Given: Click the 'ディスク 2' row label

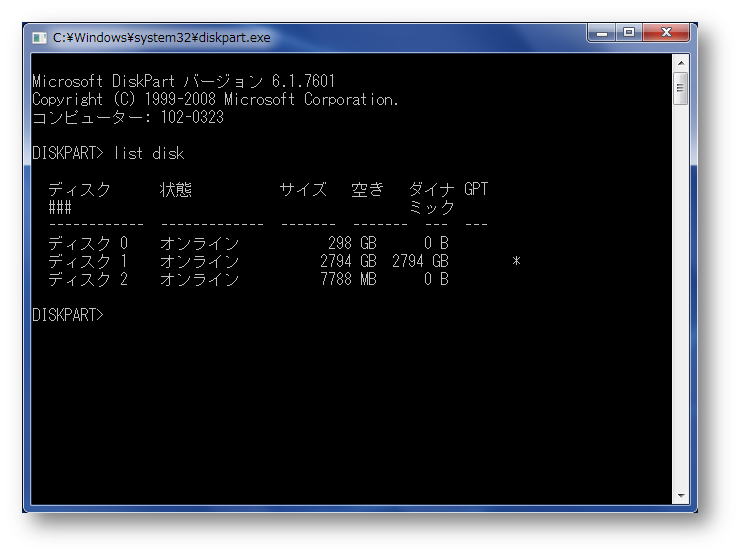Looking at the screenshot, I should tap(88, 279).
